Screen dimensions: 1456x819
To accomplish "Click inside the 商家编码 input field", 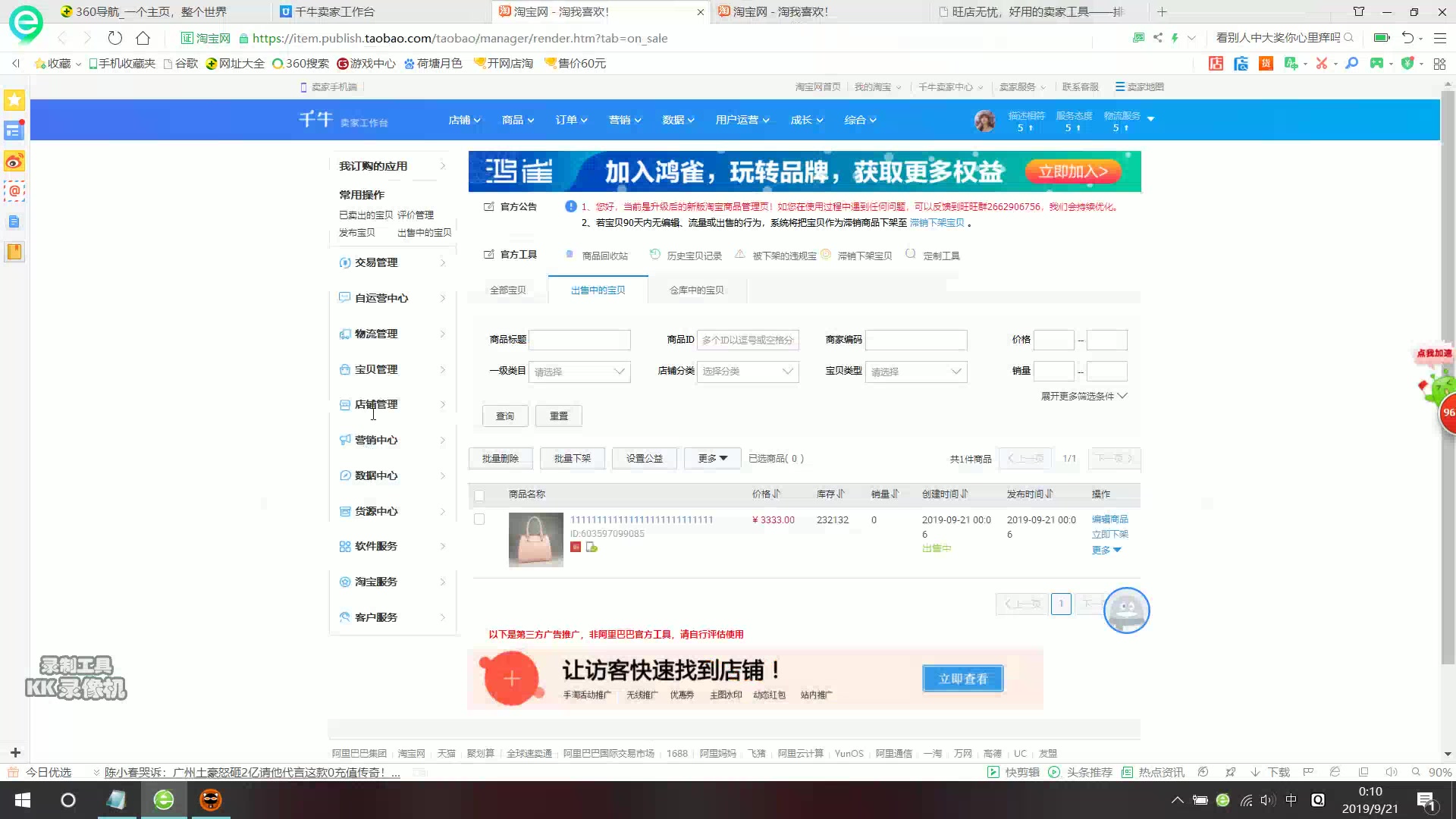I will (x=916, y=340).
